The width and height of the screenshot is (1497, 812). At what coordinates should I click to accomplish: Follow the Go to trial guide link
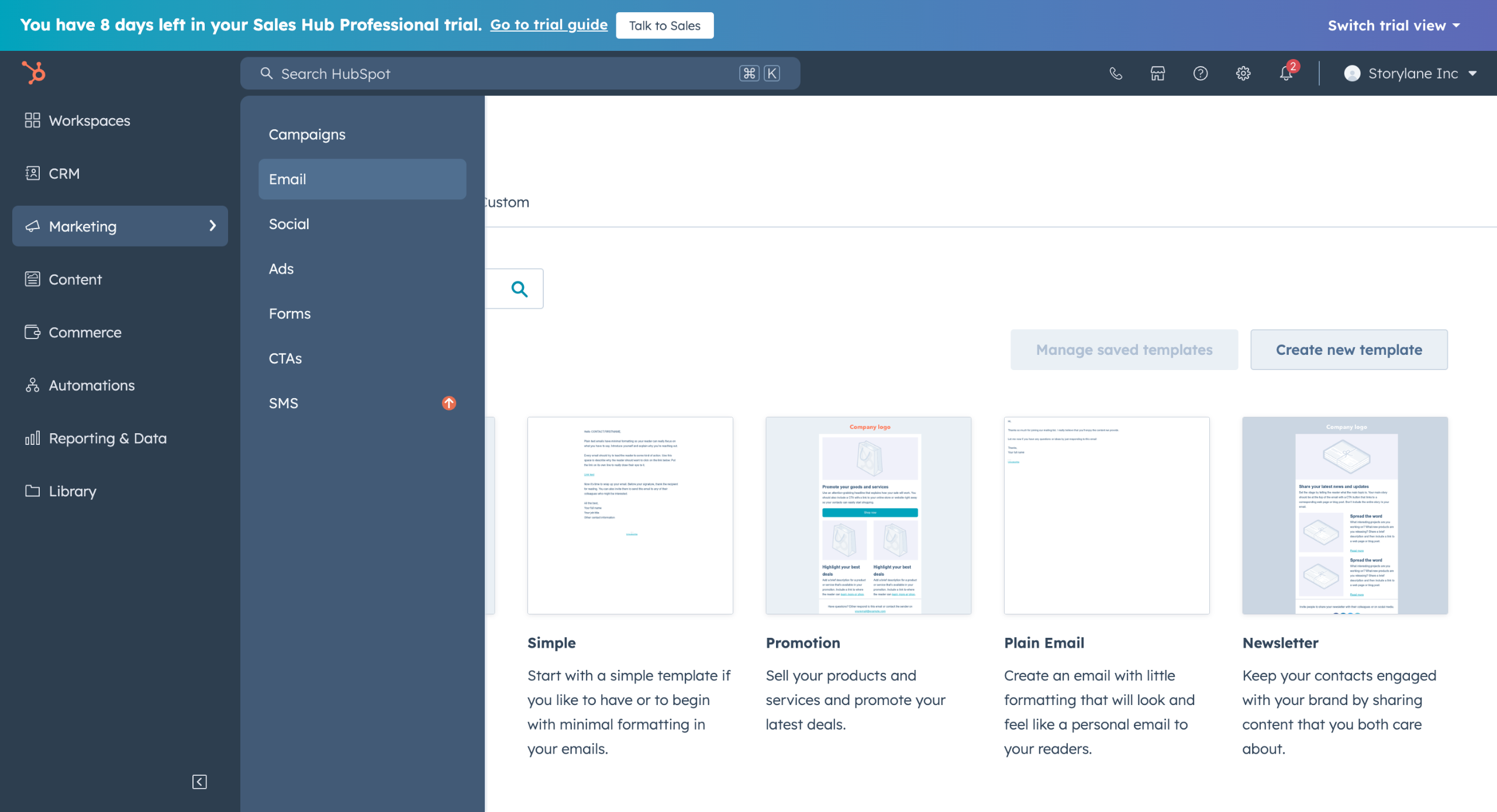549,25
